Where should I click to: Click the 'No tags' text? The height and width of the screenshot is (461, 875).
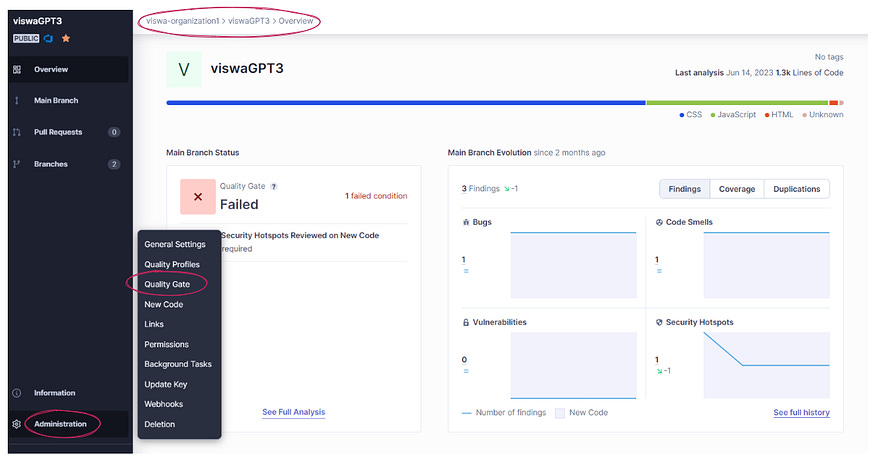click(x=829, y=57)
